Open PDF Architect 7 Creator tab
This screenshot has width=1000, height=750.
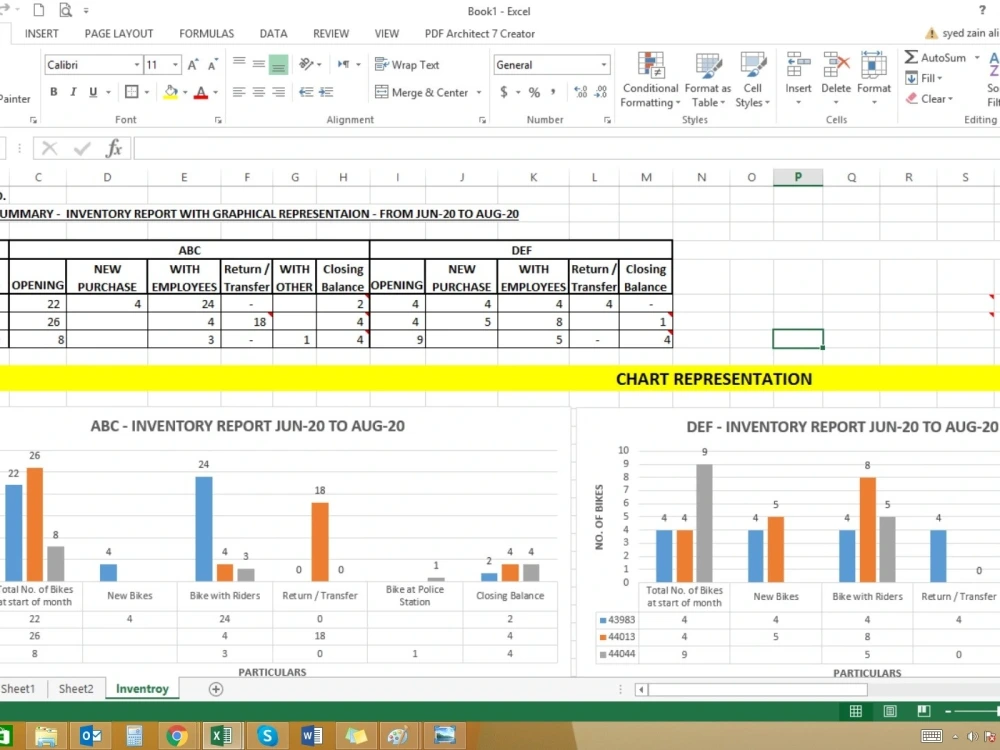480,34
